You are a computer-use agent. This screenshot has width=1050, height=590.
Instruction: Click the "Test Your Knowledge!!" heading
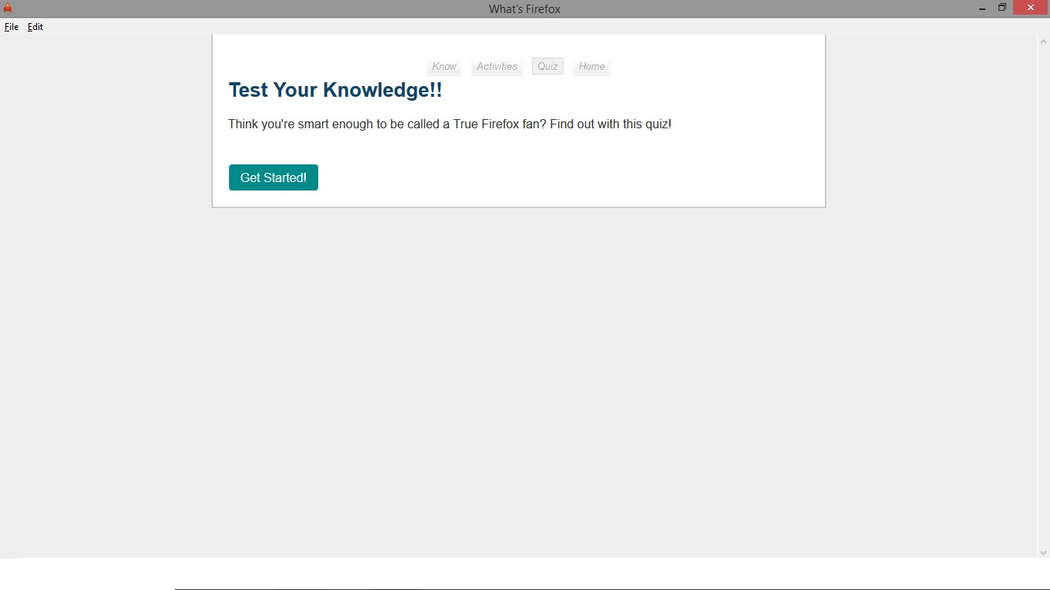(x=335, y=90)
